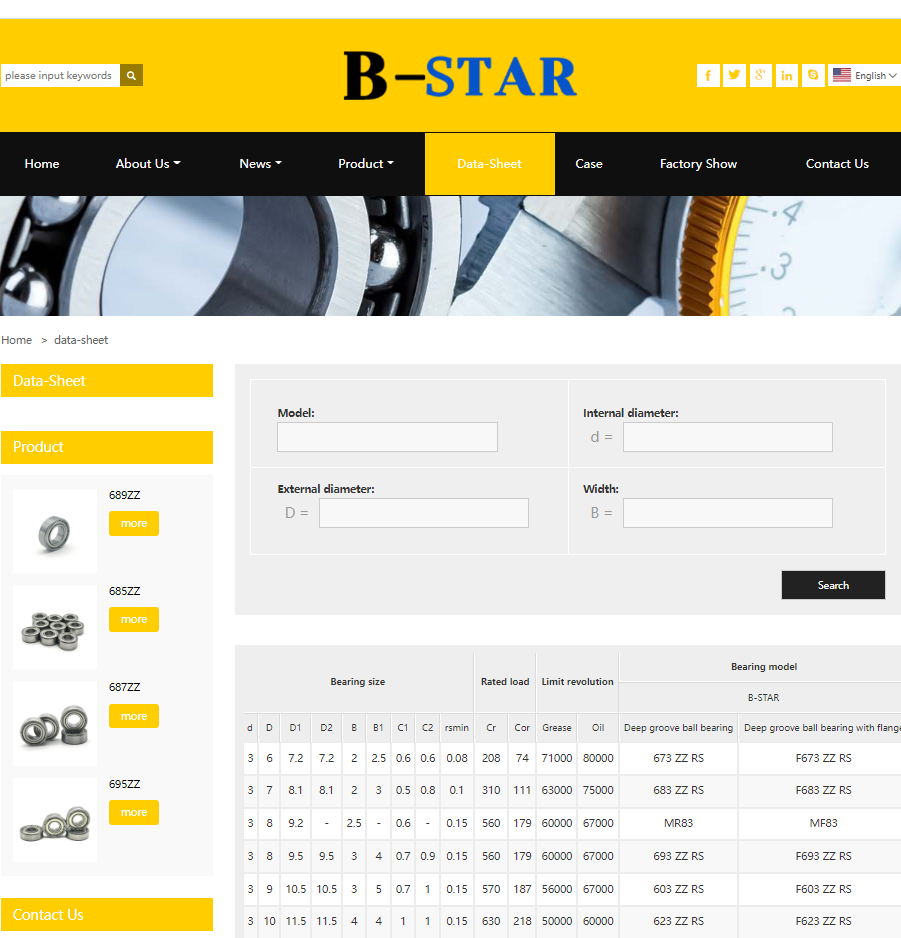Open the Google Plus social icon
901x938 pixels.
(760, 75)
